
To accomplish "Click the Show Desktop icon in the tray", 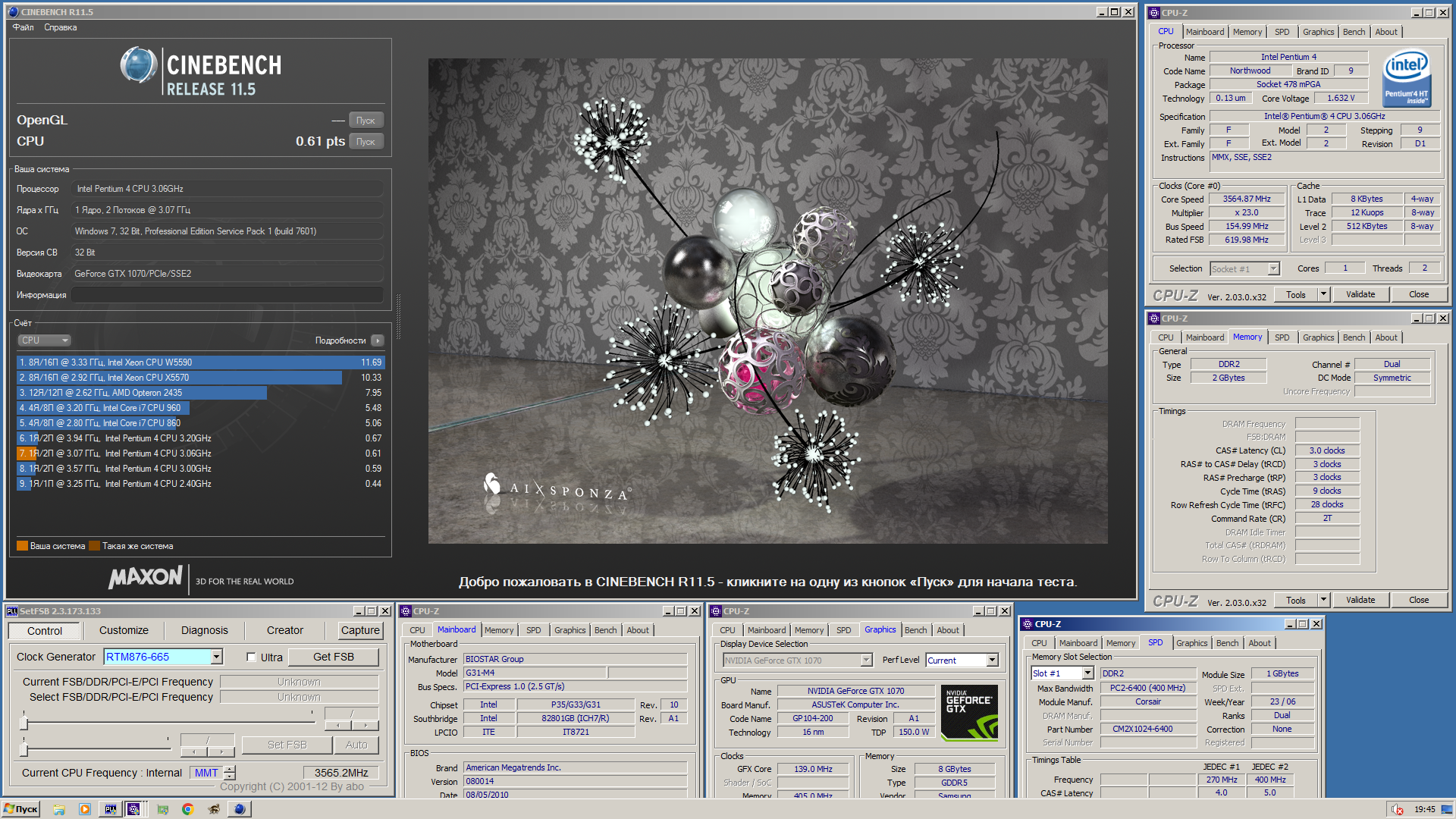I will coord(1448,809).
